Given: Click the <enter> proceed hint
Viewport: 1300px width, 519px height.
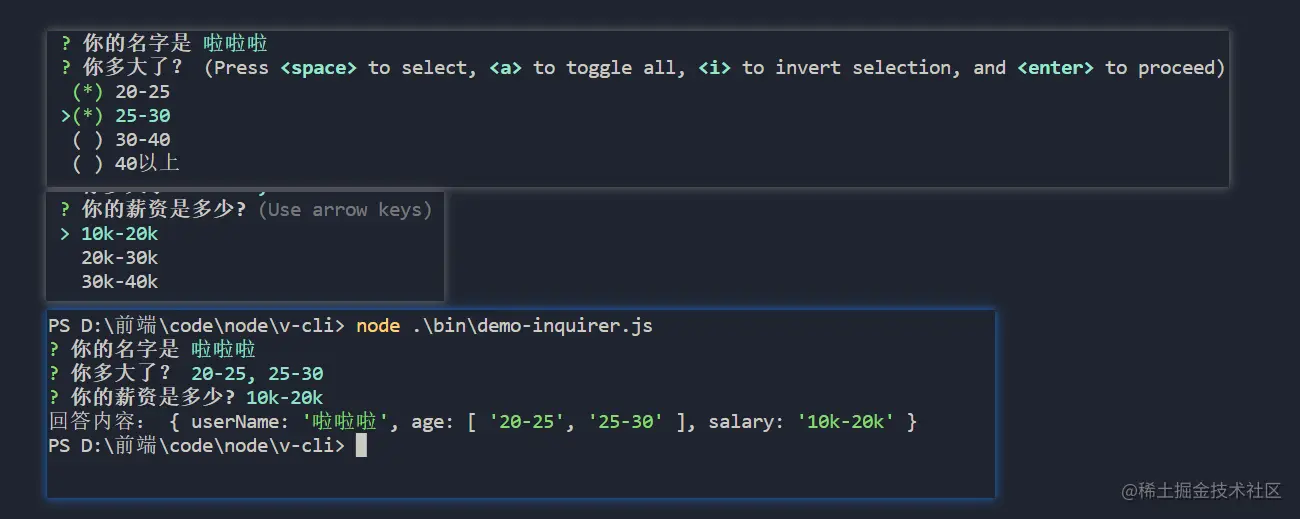Looking at the screenshot, I should [x=1056, y=67].
